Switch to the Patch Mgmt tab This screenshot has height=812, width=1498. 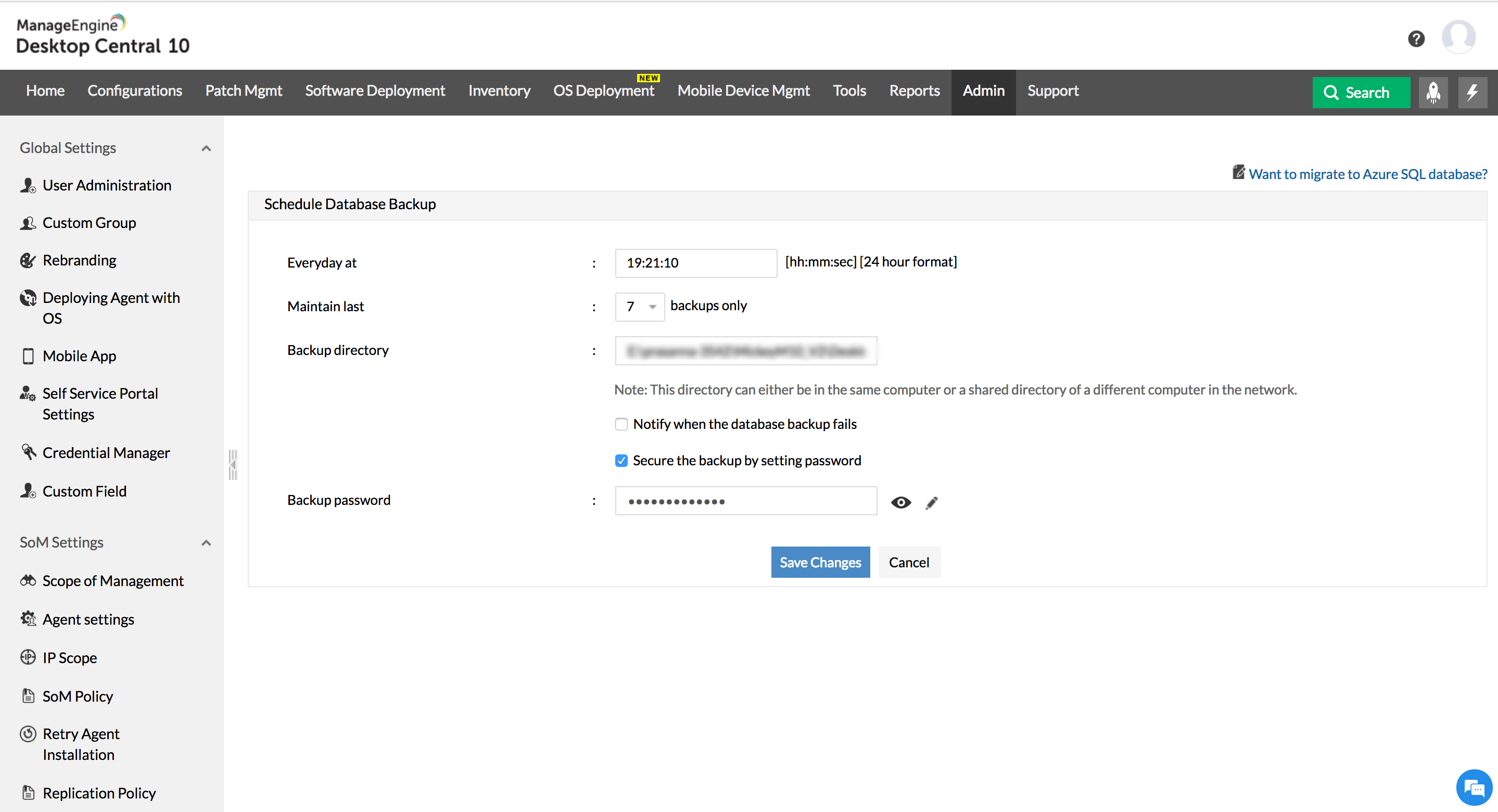[243, 91]
